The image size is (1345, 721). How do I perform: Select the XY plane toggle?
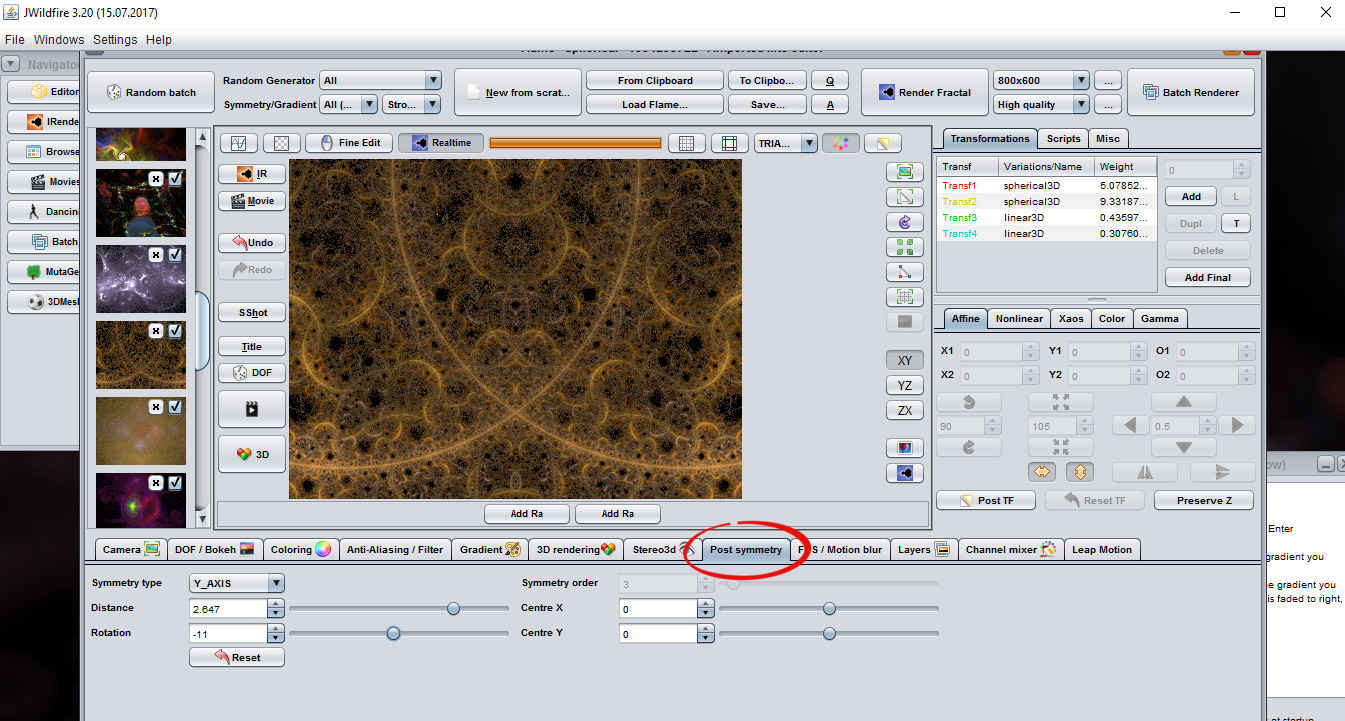pyautogui.click(x=905, y=360)
